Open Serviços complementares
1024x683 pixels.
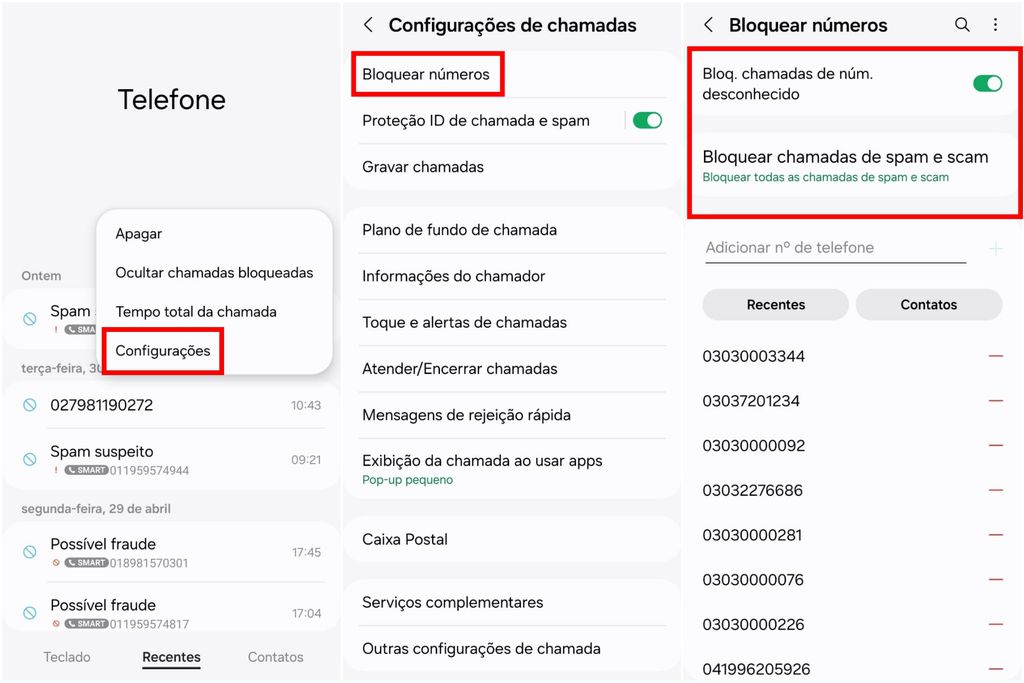point(512,602)
